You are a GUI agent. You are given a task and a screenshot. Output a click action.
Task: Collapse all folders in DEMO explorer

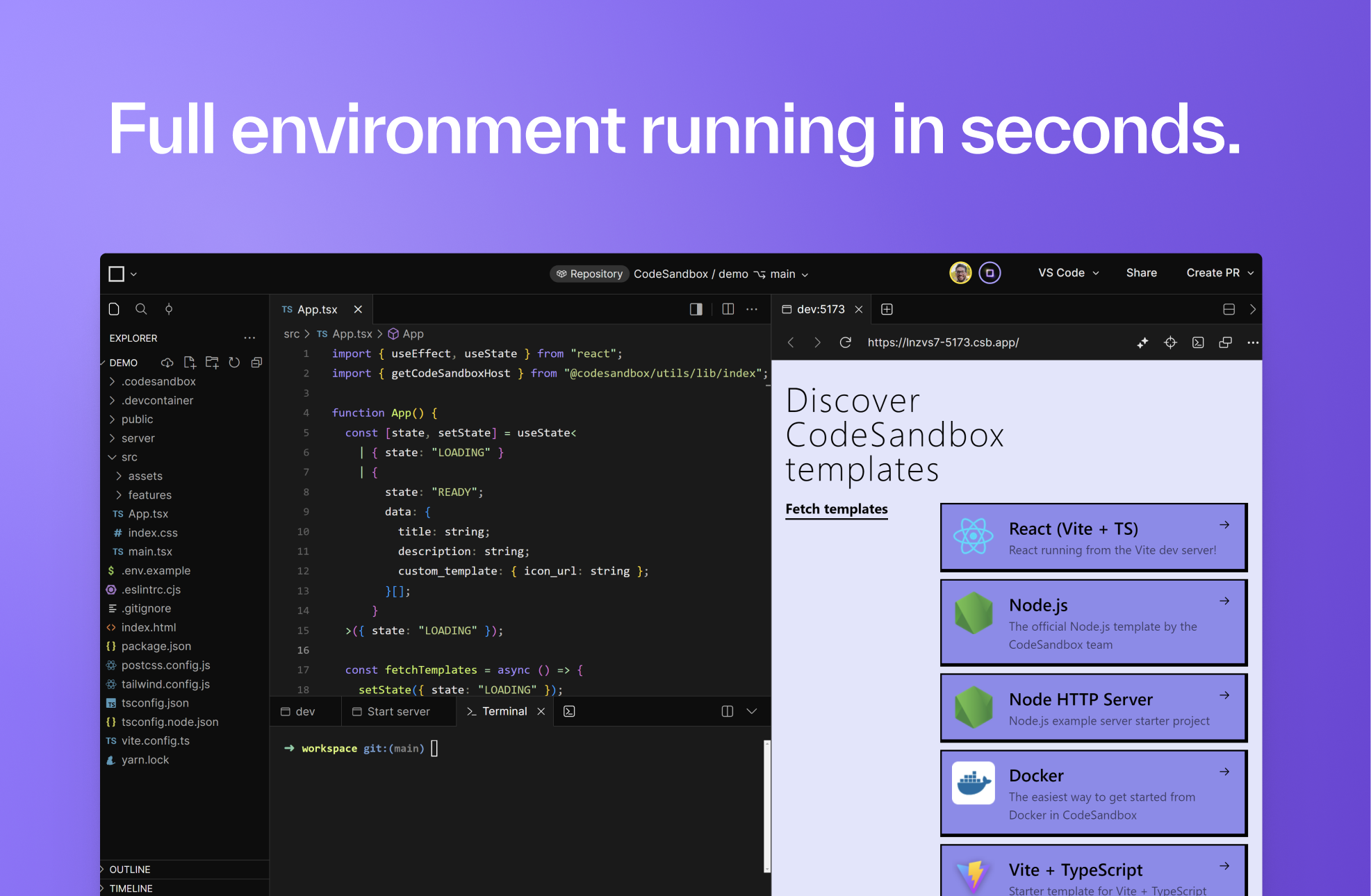click(x=256, y=363)
